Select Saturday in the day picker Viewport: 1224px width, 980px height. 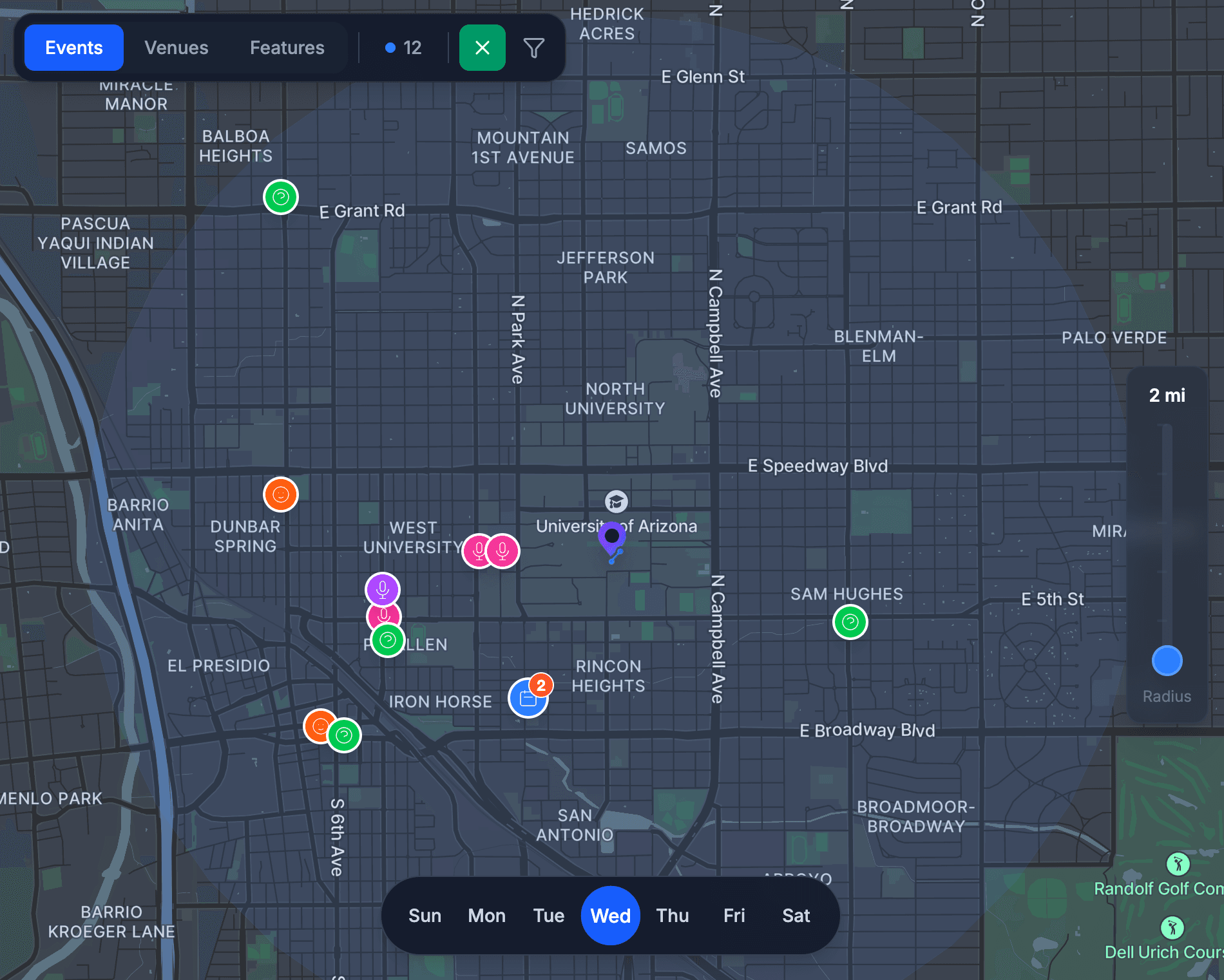(796, 916)
